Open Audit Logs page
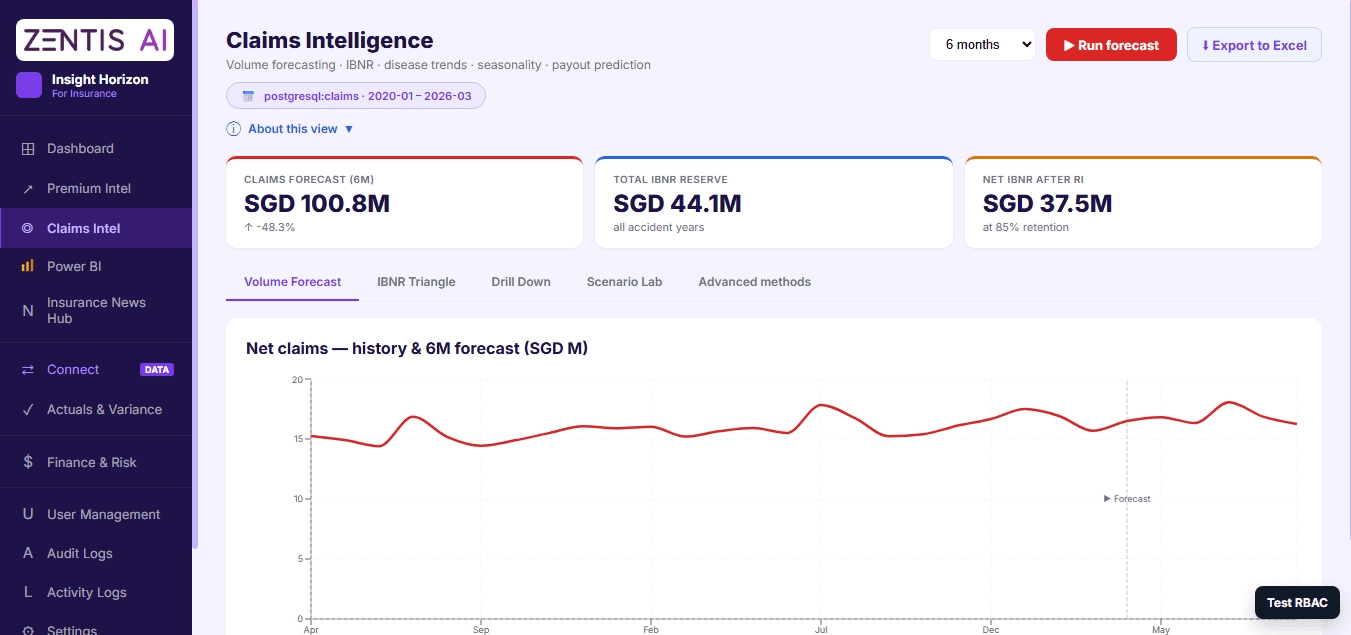 [x=96, y=554]
